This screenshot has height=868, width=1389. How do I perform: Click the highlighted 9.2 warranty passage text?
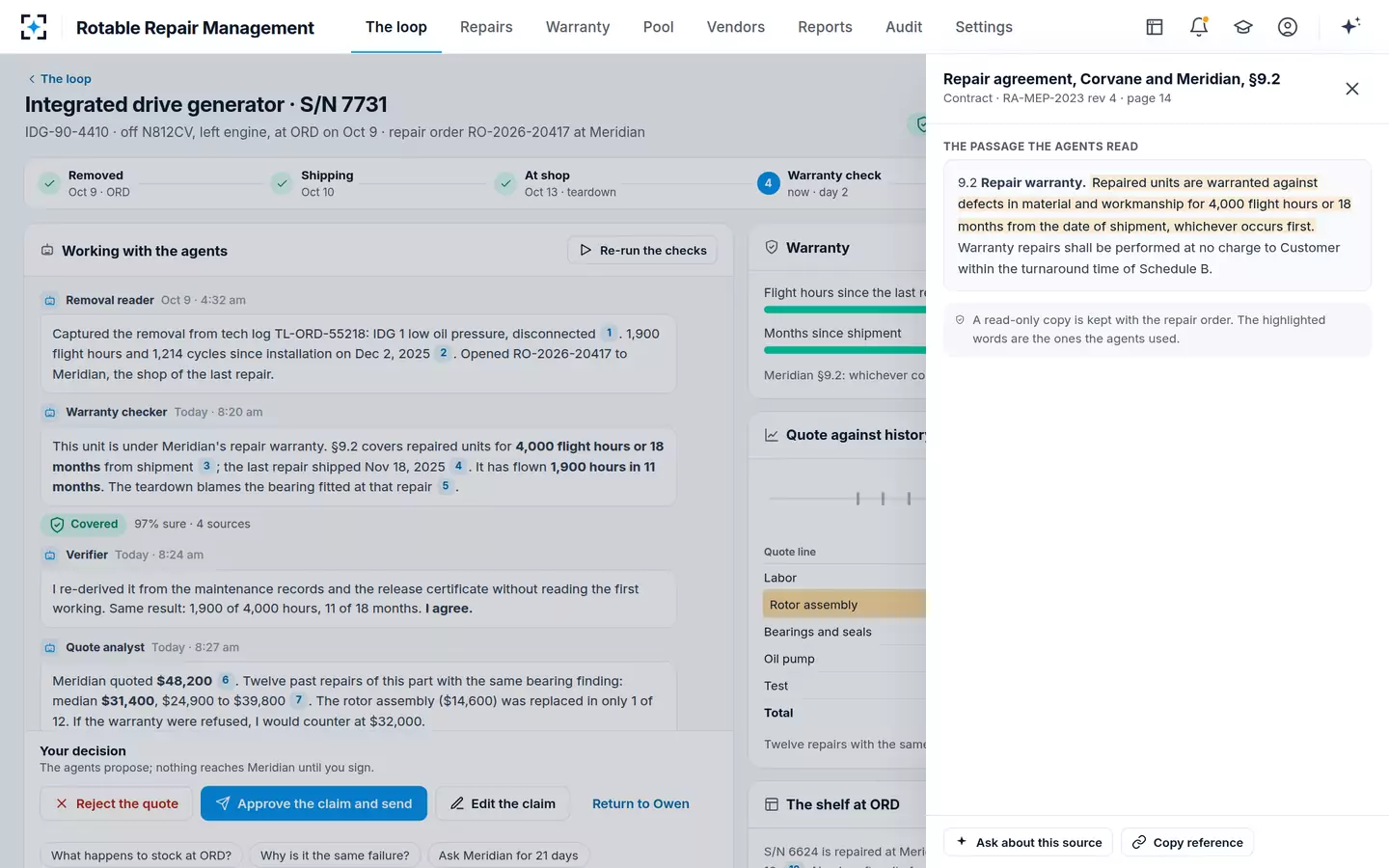1155,204
